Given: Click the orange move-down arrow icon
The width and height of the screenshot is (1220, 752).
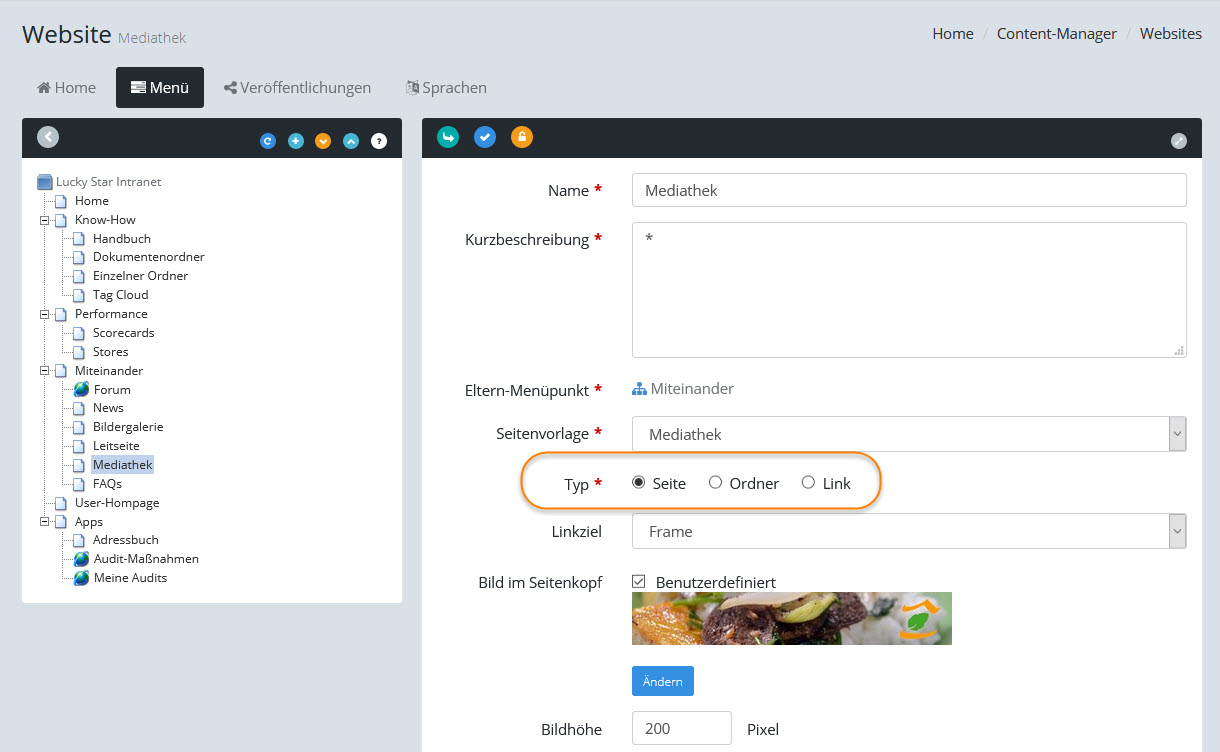Looking at the screenshot, I should click(323, 141).
